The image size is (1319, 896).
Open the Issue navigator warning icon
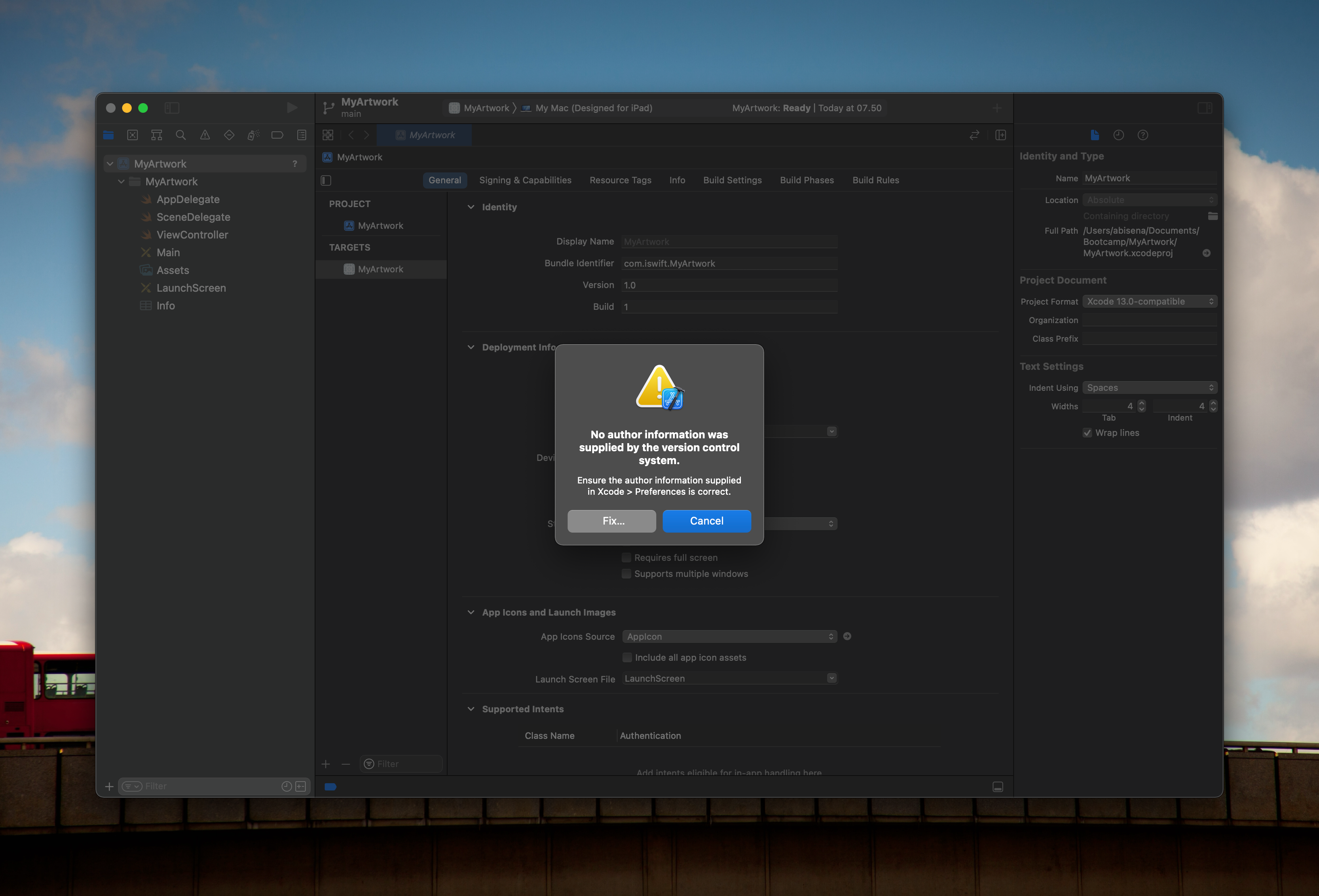205,135
